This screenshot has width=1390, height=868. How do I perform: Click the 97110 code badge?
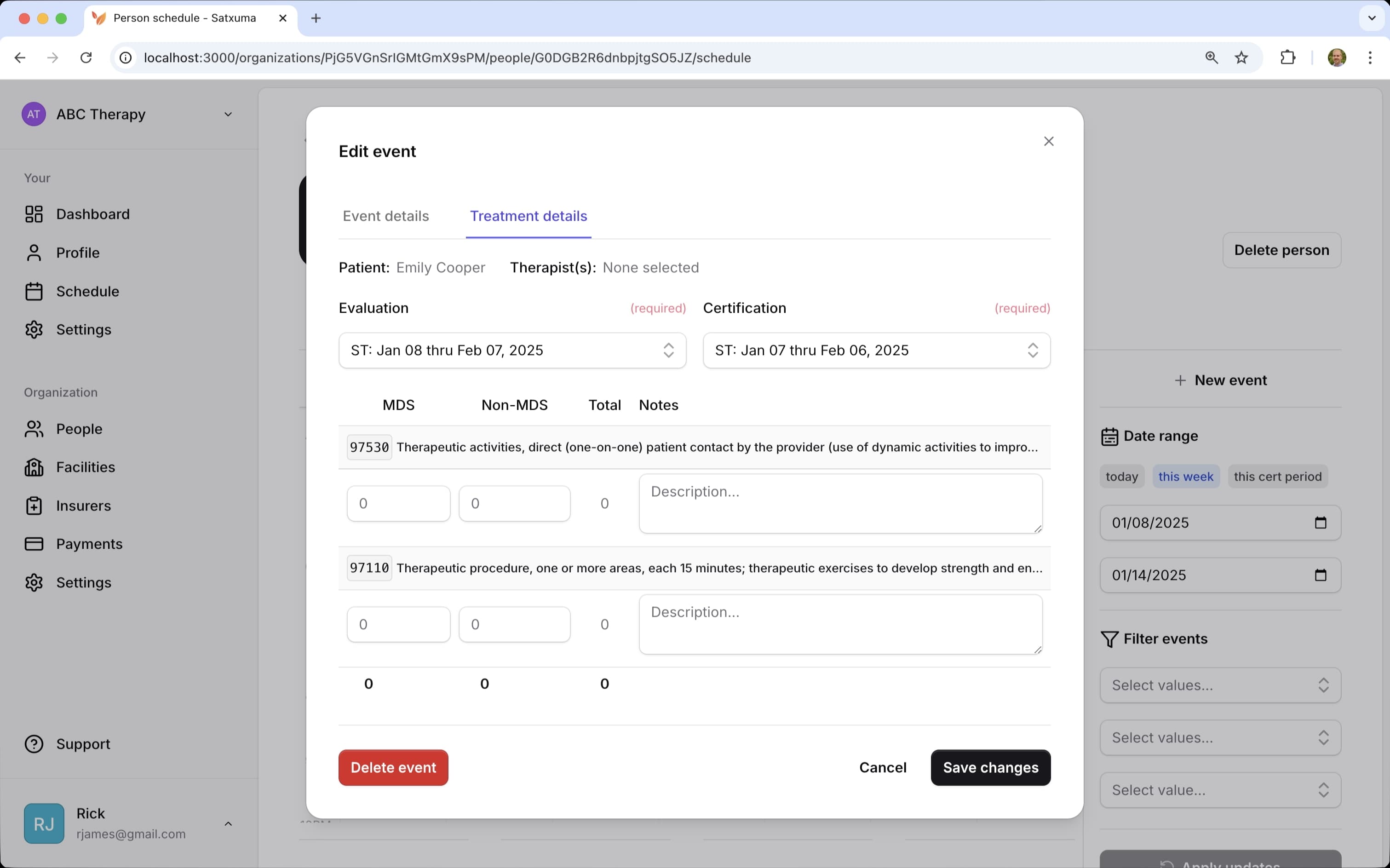(369, 568)
